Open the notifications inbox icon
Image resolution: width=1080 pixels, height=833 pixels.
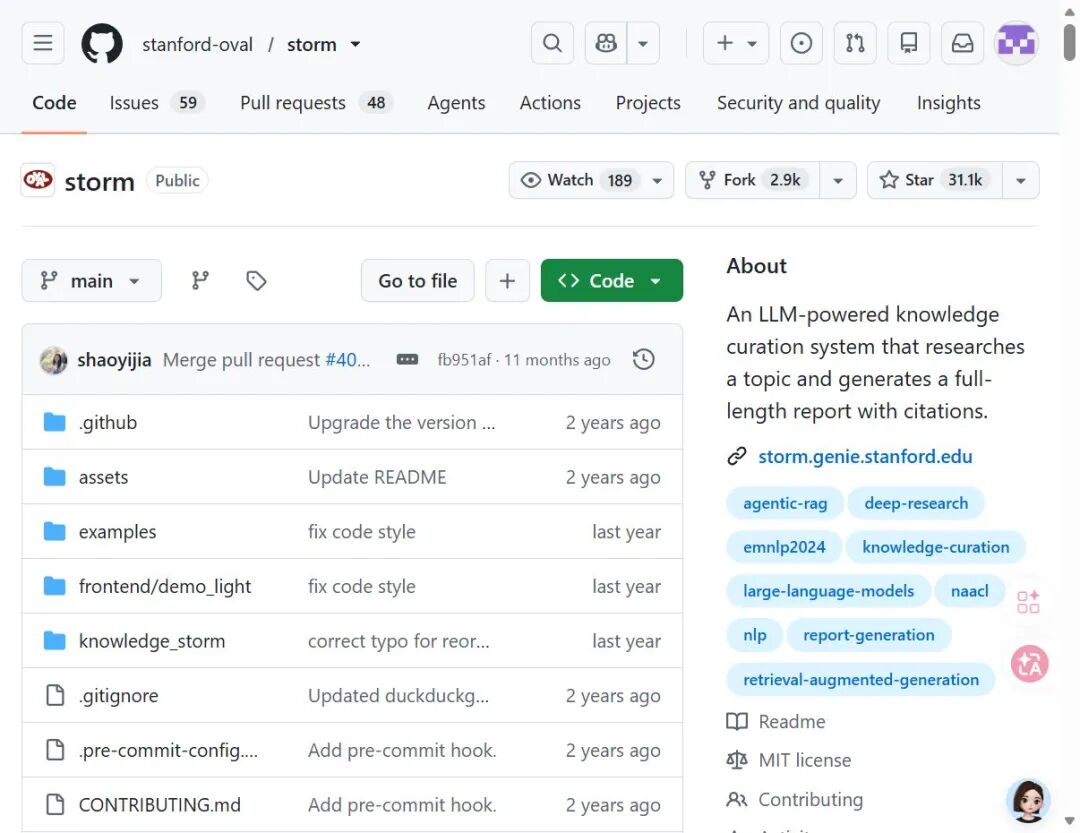tap(962, 43)
